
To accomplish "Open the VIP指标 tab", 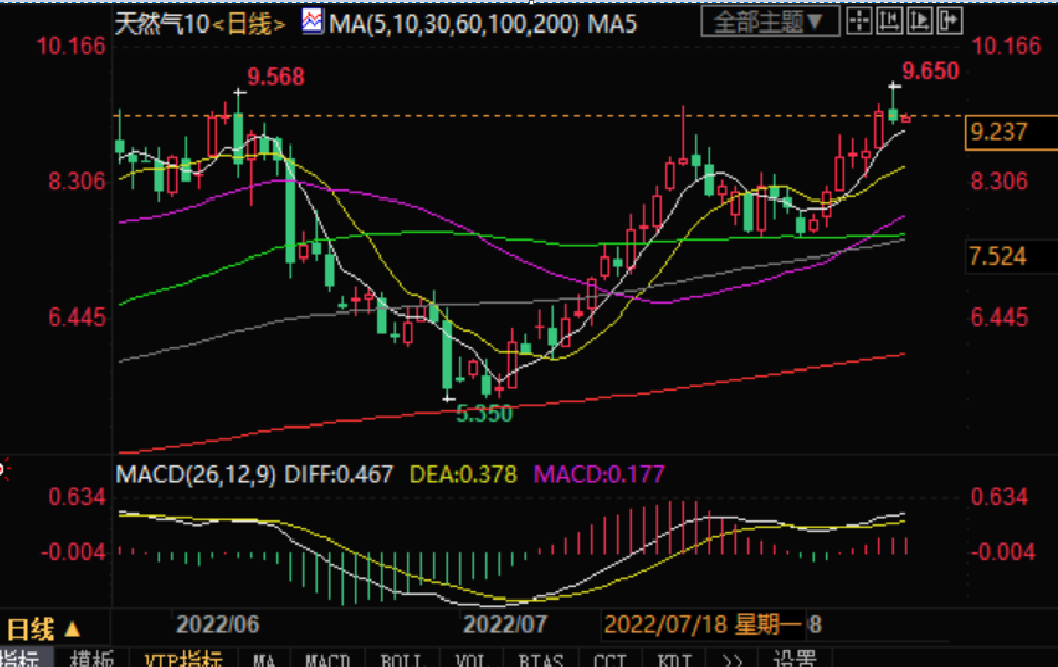I will 182,659.
